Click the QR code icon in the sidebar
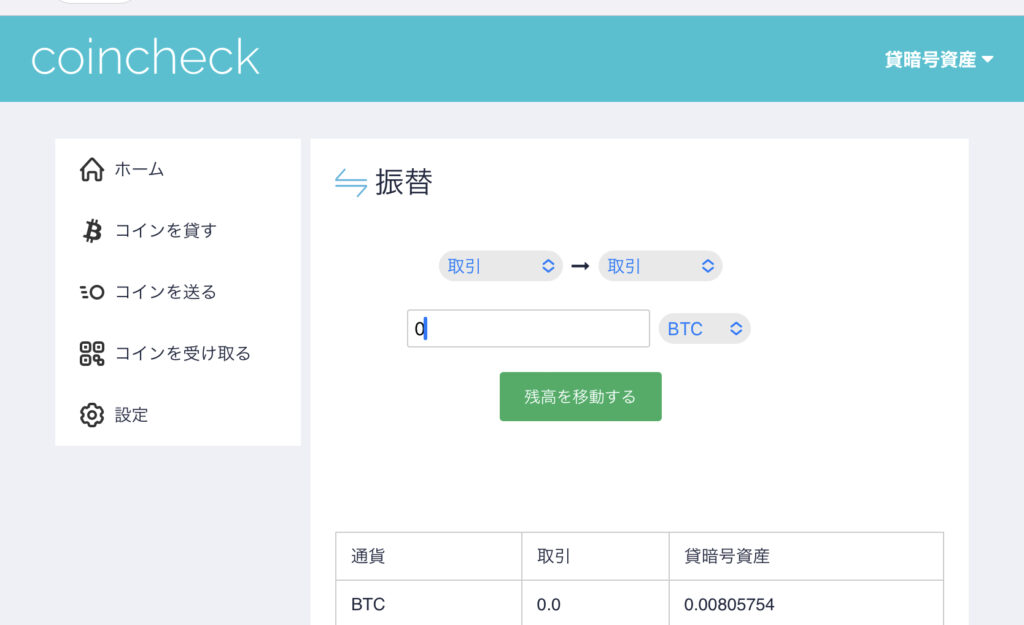This screenshot has height=625, width=1024. [x=91, y=353]
